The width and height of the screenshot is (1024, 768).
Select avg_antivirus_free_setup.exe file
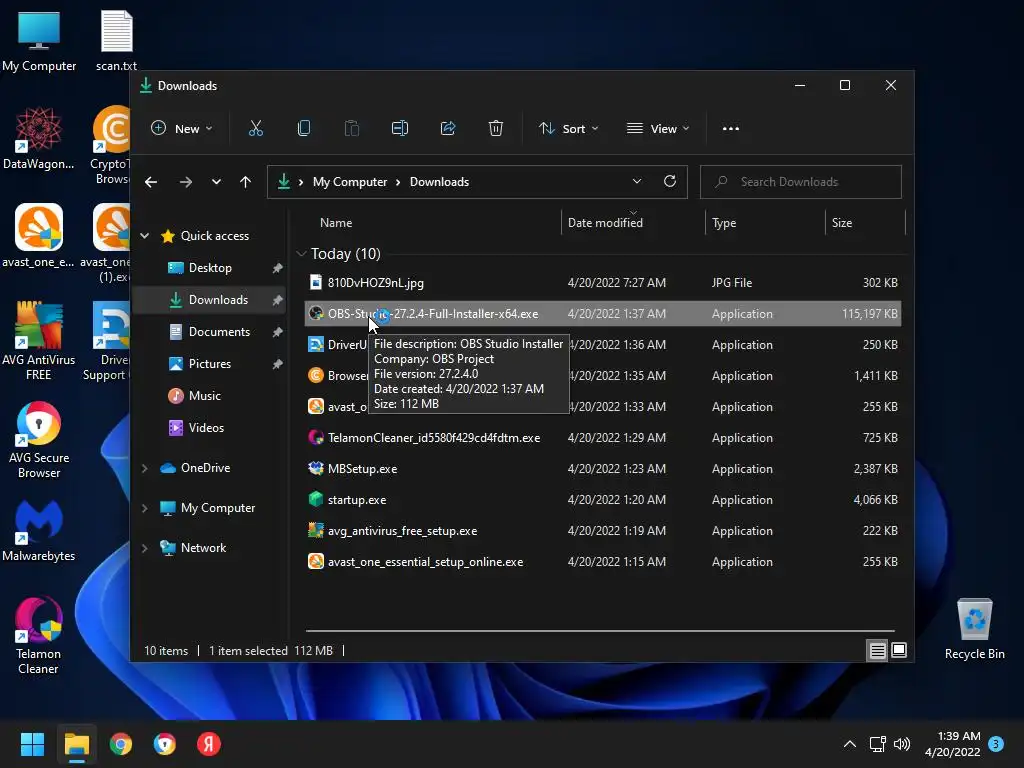[x=603, y=531]
